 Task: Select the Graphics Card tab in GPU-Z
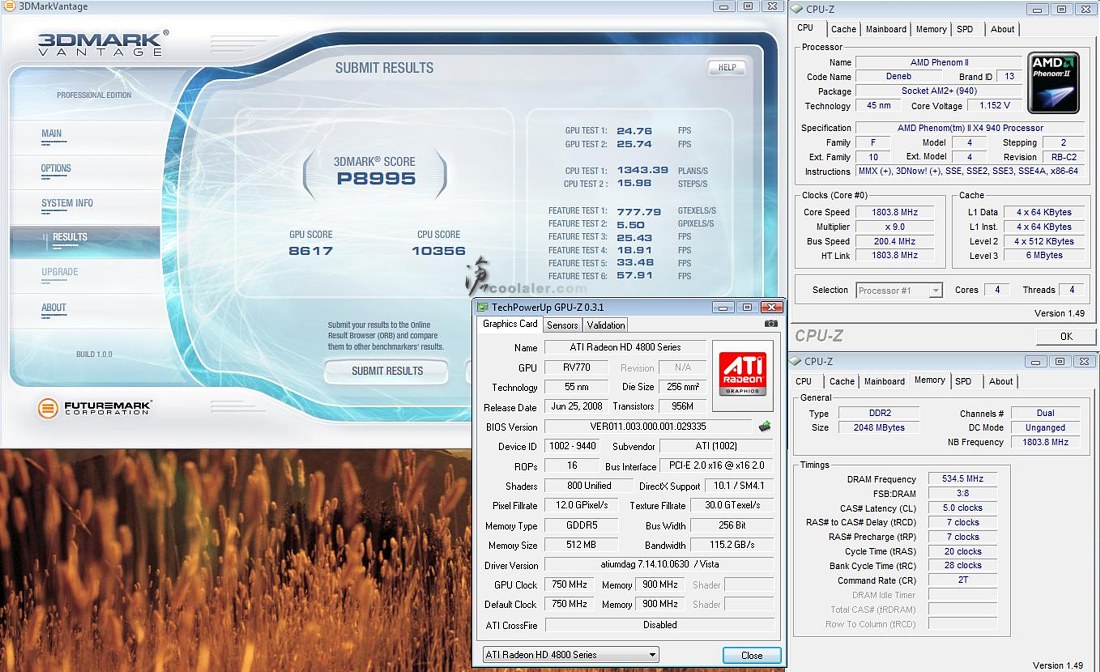point(510,324)
